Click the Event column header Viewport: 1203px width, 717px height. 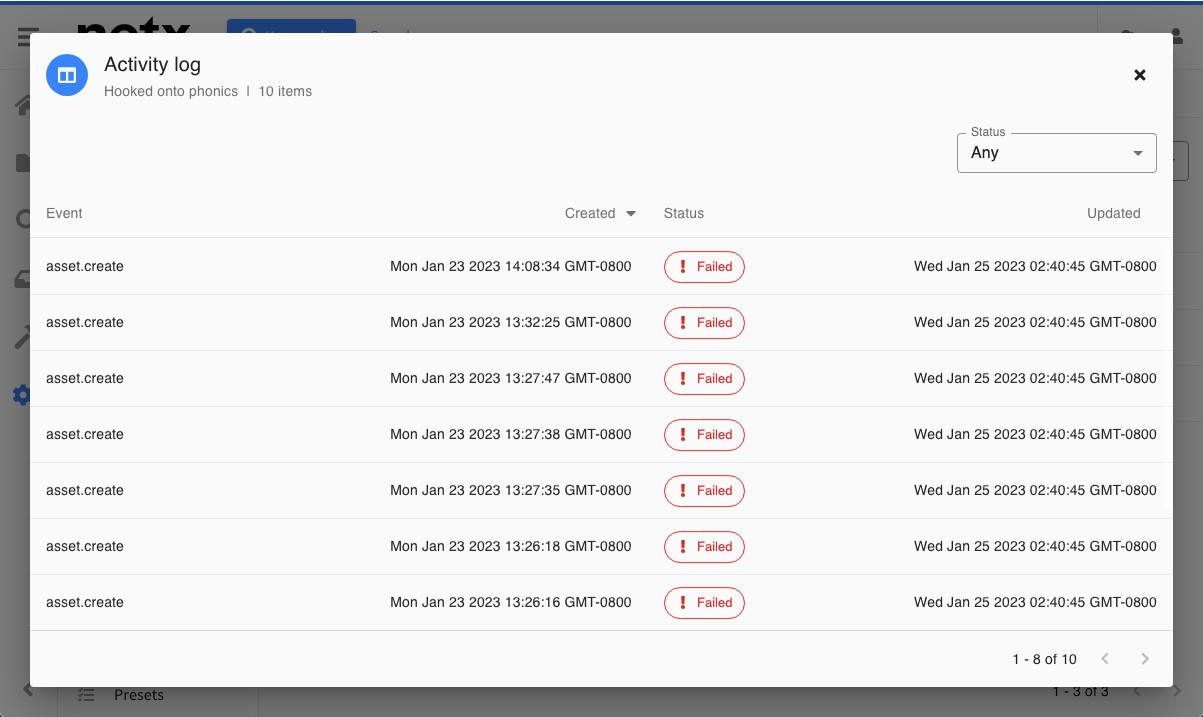coord(64,213)
